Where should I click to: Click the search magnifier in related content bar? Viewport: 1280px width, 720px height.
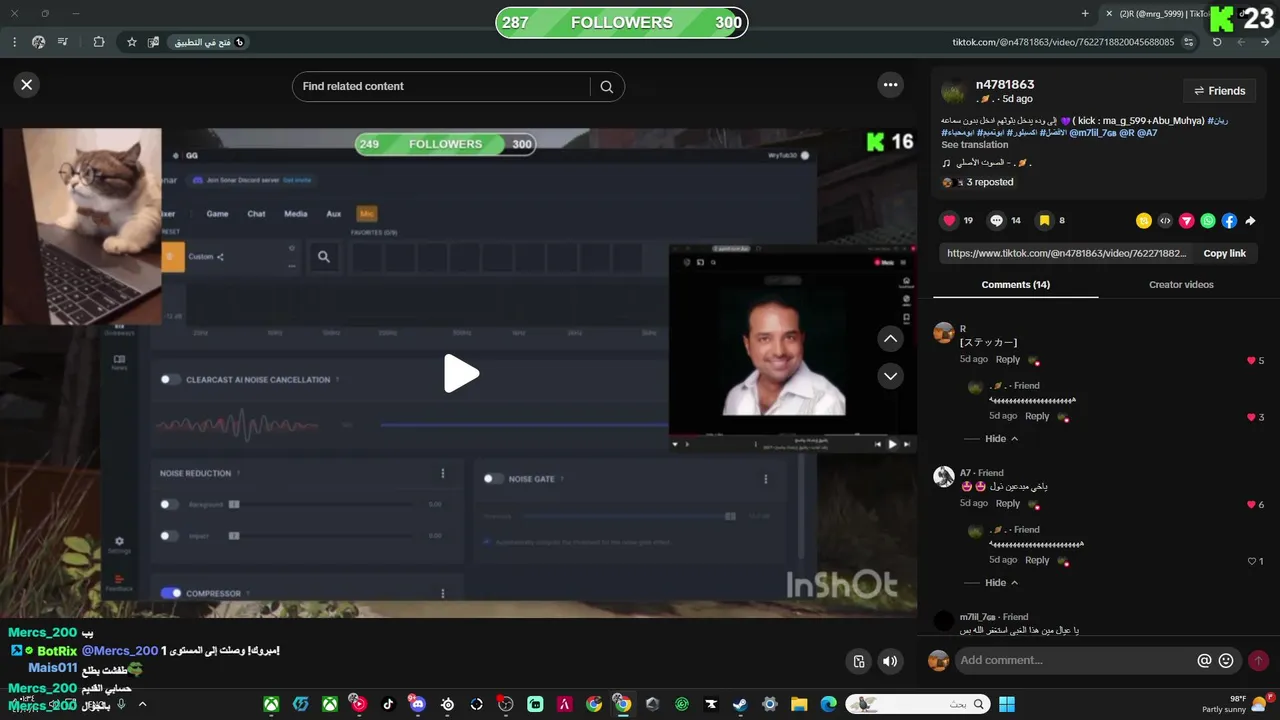click(606, 87)
